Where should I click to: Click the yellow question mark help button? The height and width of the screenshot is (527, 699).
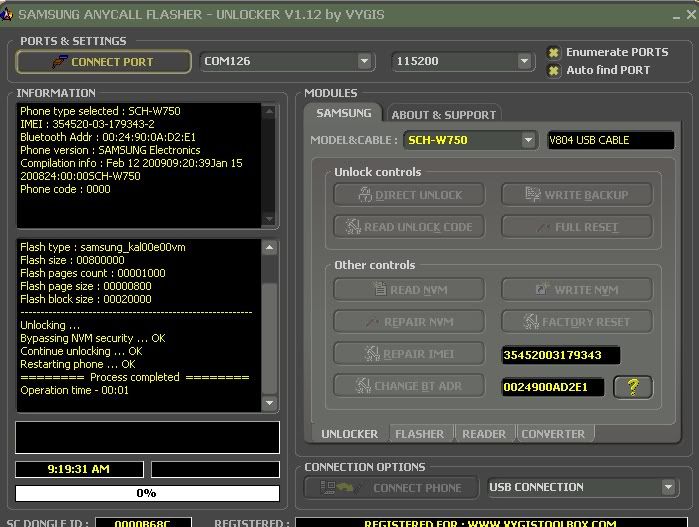point(633,387)
